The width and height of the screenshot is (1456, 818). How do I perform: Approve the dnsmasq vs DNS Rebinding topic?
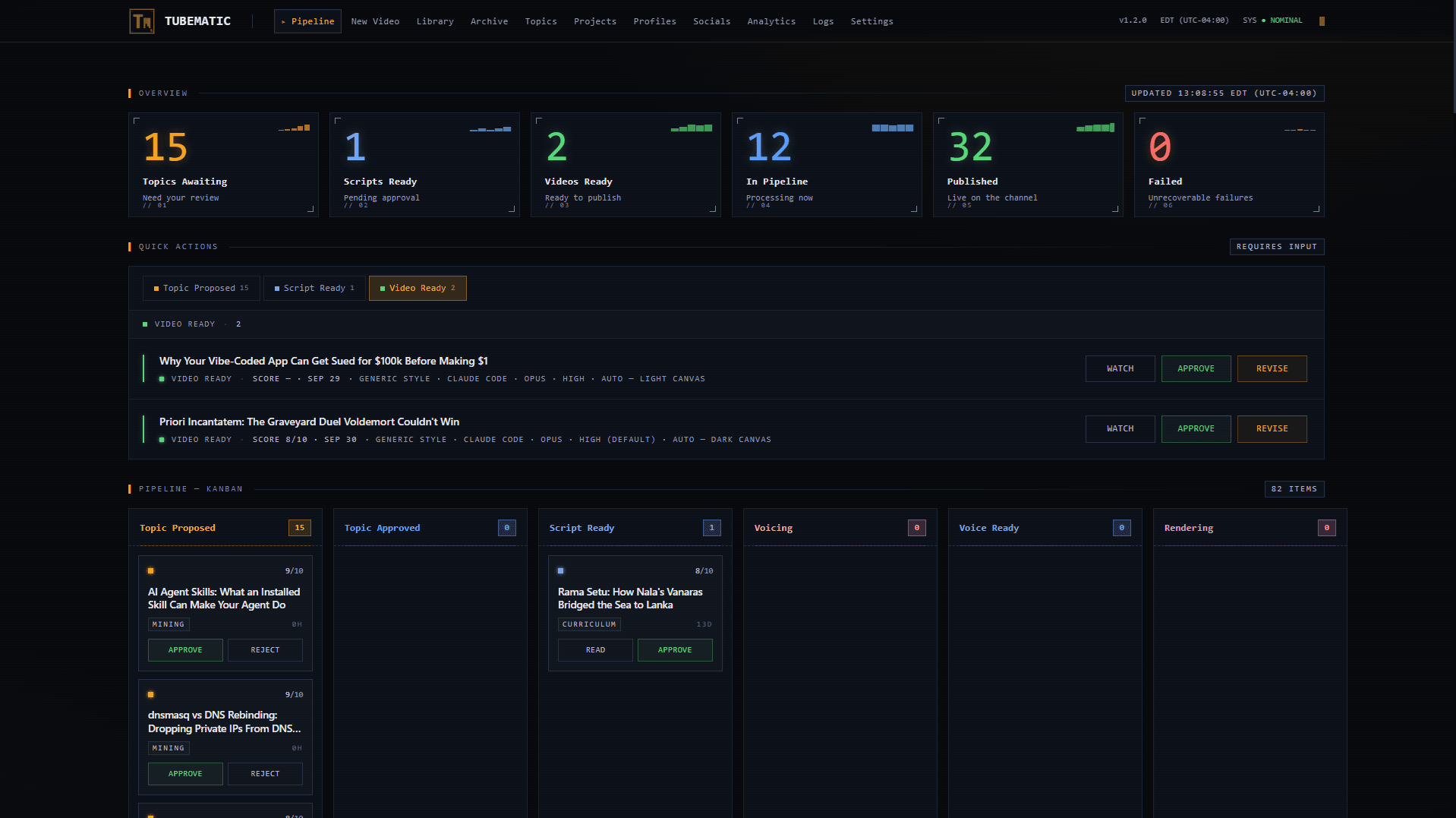coord(185,774)
